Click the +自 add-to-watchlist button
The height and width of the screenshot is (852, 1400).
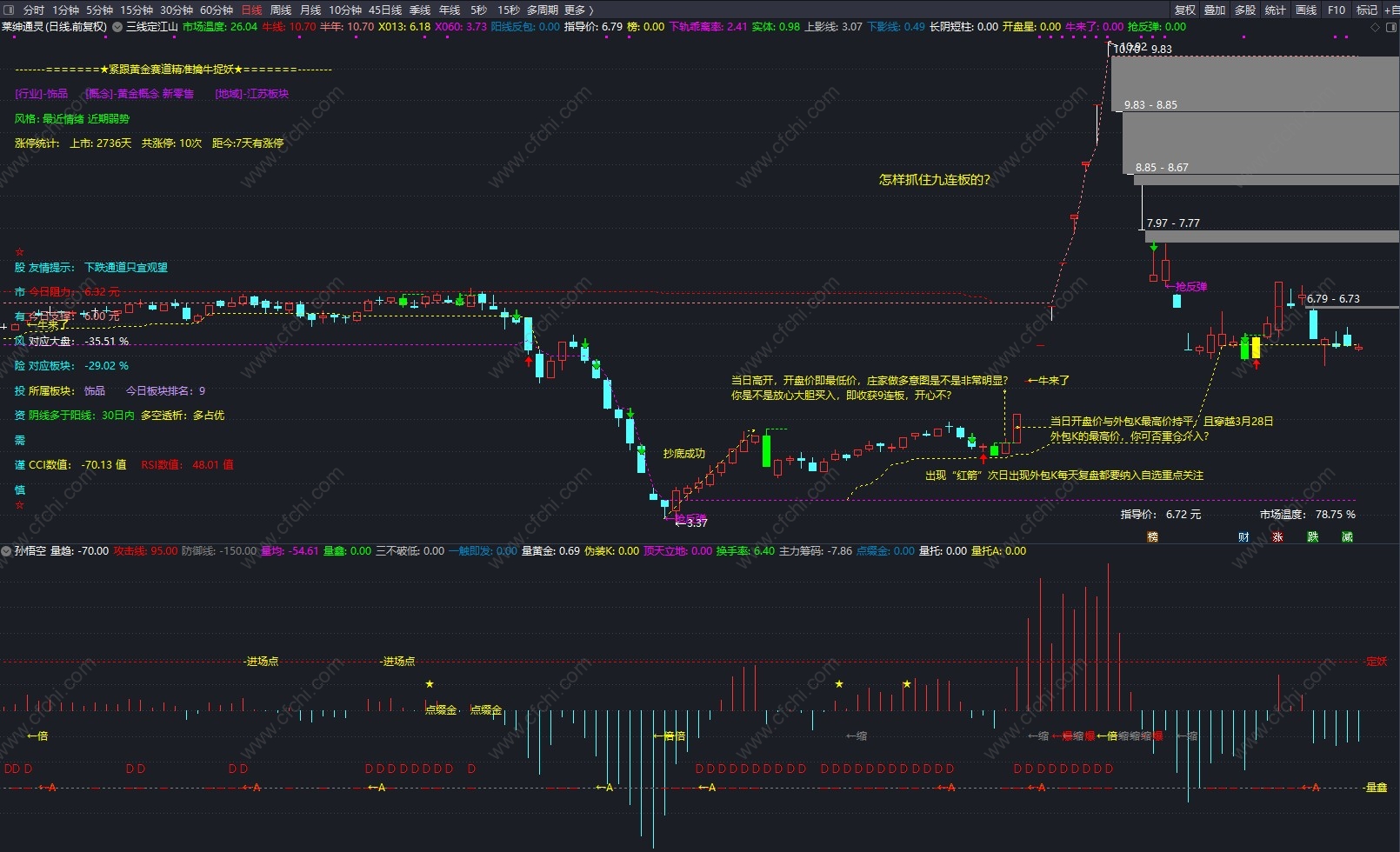tap(1391, 10)
